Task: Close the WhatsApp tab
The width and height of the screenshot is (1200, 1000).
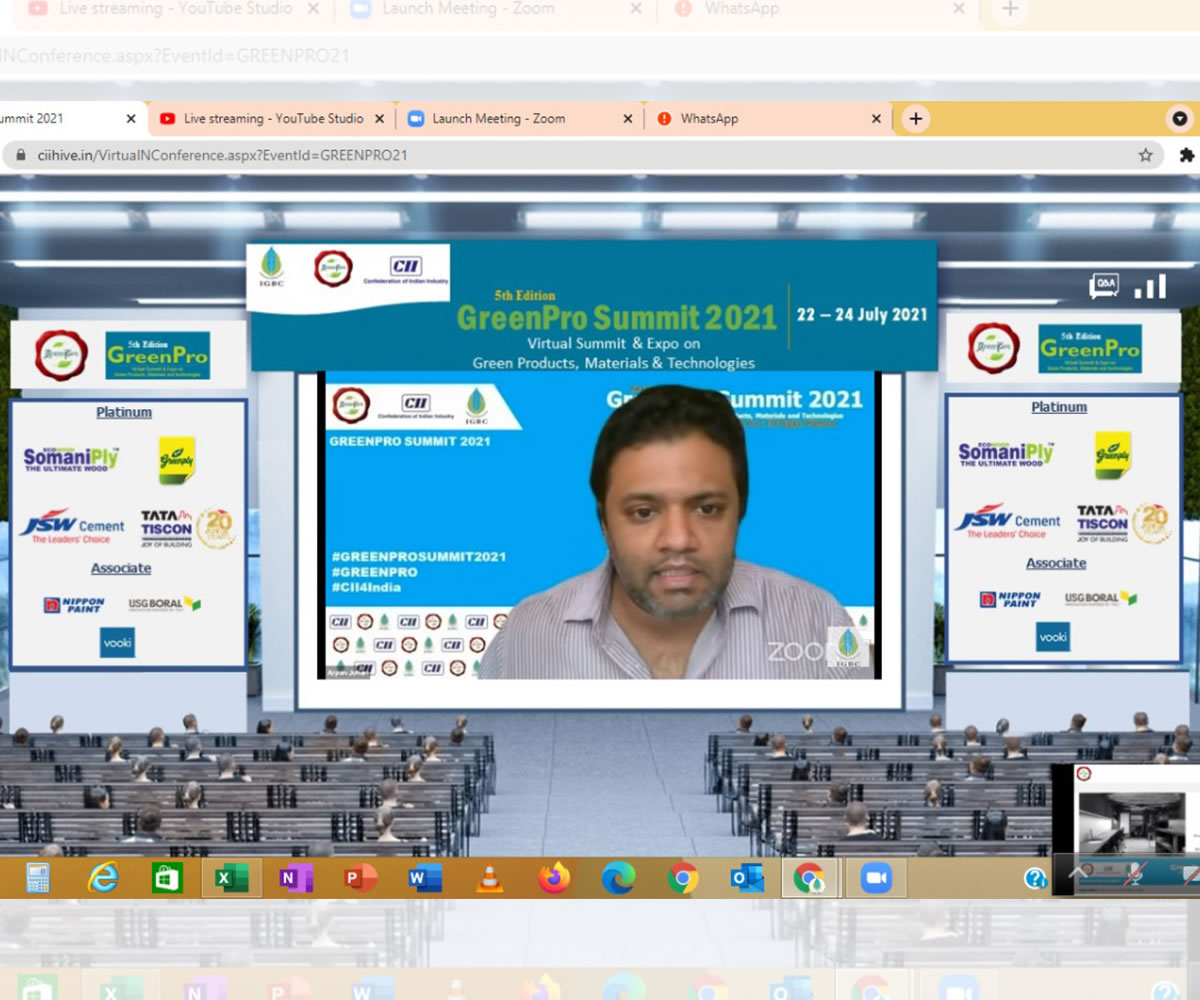Action: pos(876,118)
